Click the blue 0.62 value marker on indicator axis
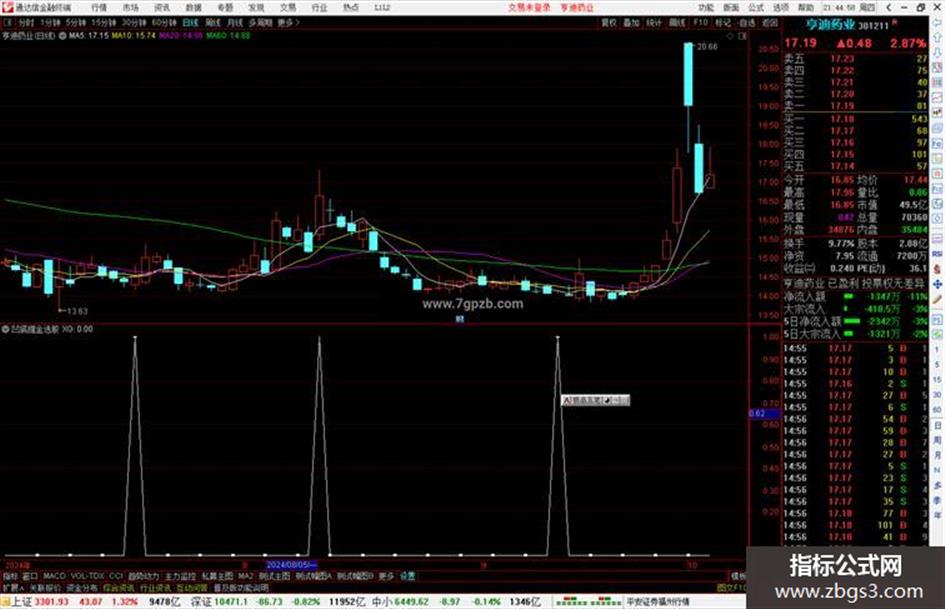 tap(764, 414)
